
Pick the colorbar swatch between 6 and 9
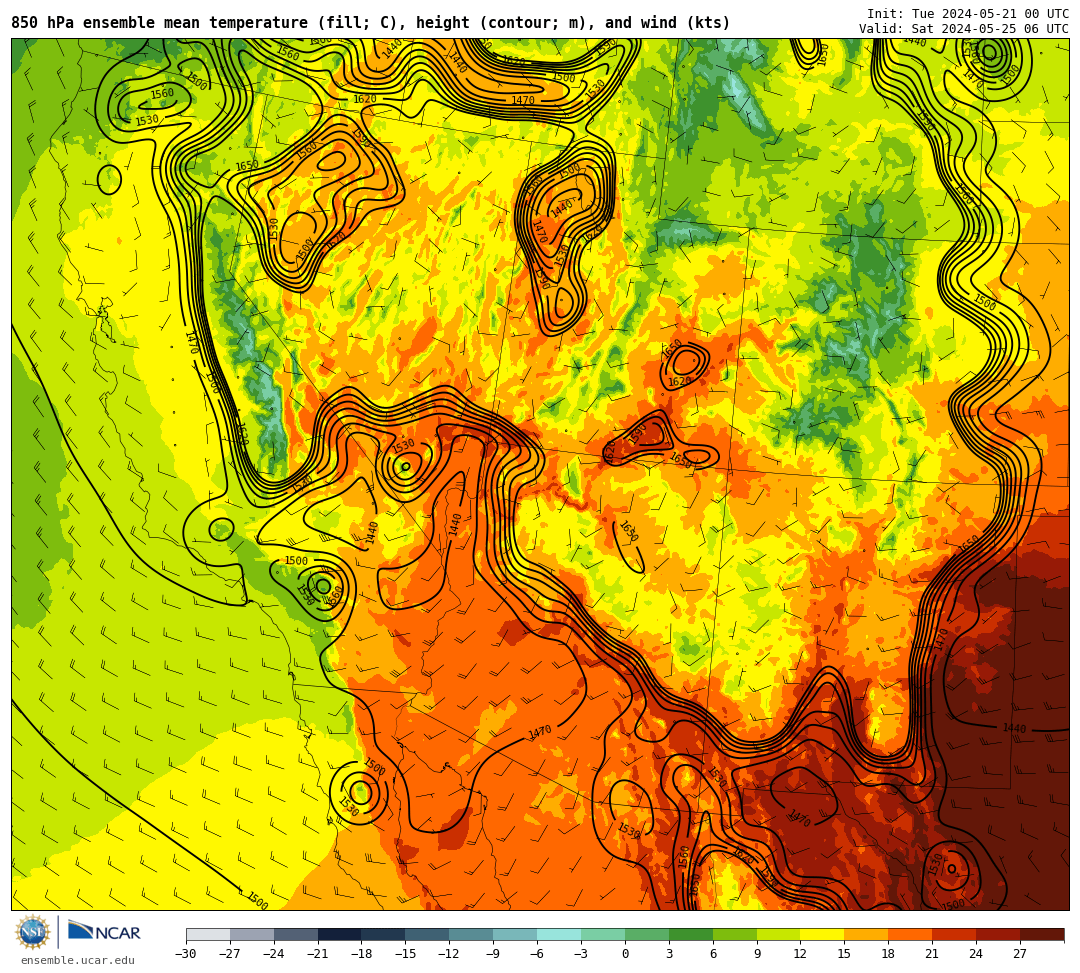click(735, 934)
